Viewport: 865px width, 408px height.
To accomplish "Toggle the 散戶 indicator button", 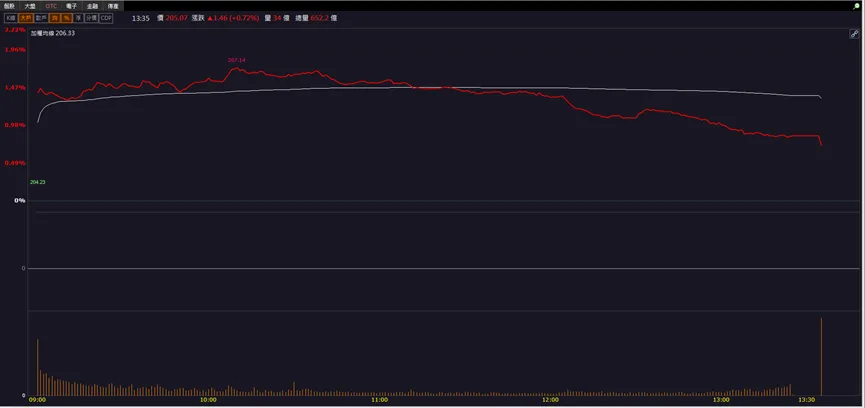I will coord(41,18).
